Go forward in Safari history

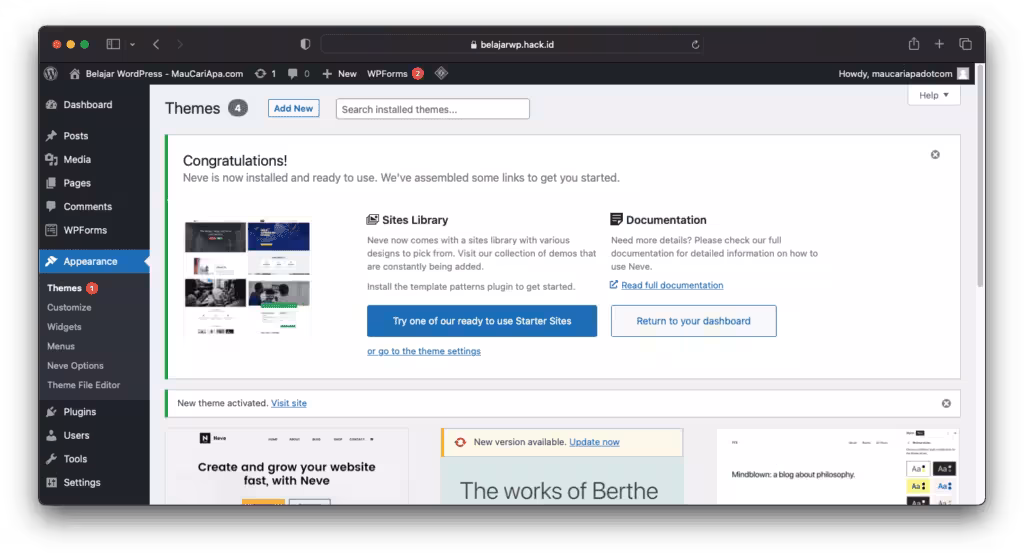click(x=180, y=44)
